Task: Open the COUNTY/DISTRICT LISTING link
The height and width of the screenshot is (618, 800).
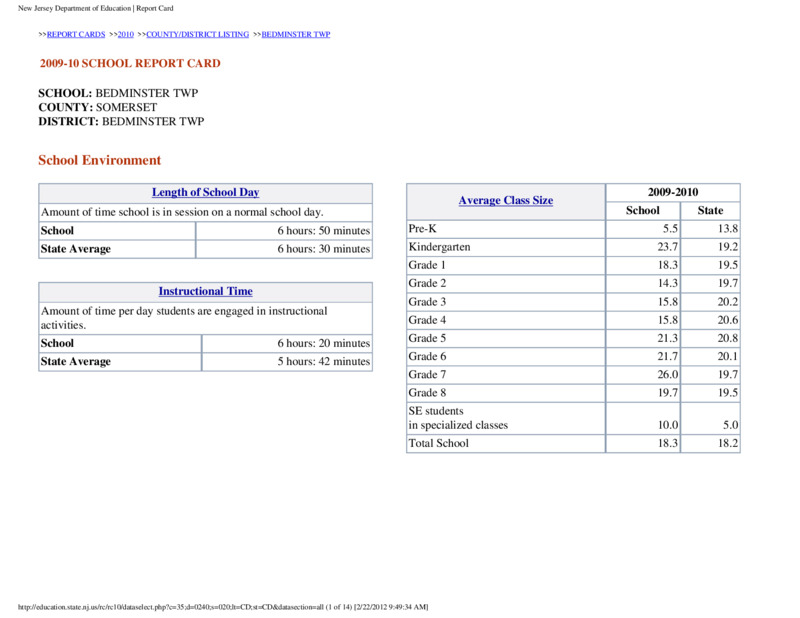Action: click(197, 34)
